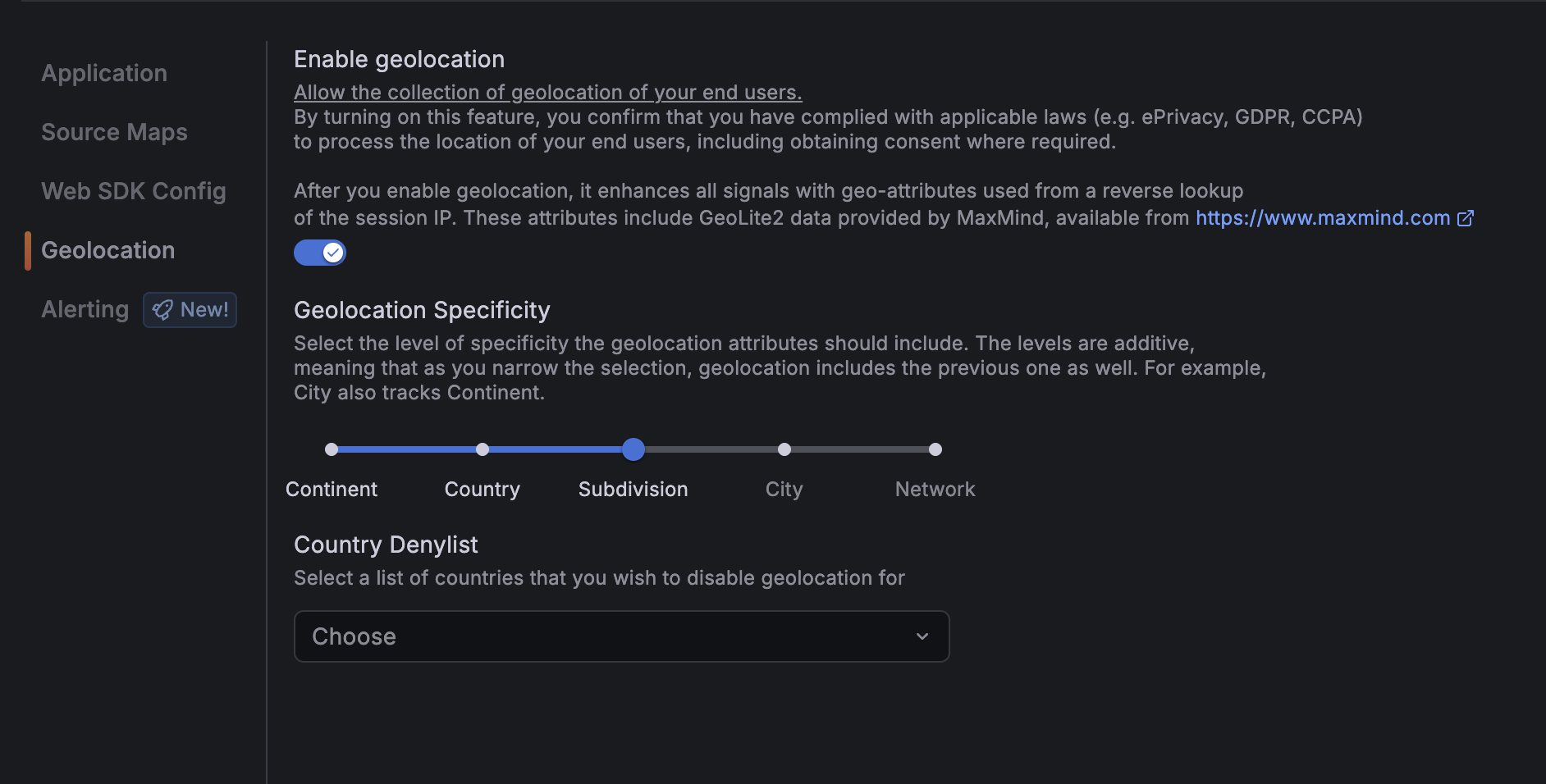Select the Geolocation sidebar entry
This screenshot has width=1546, height=784.
[107, 250]
